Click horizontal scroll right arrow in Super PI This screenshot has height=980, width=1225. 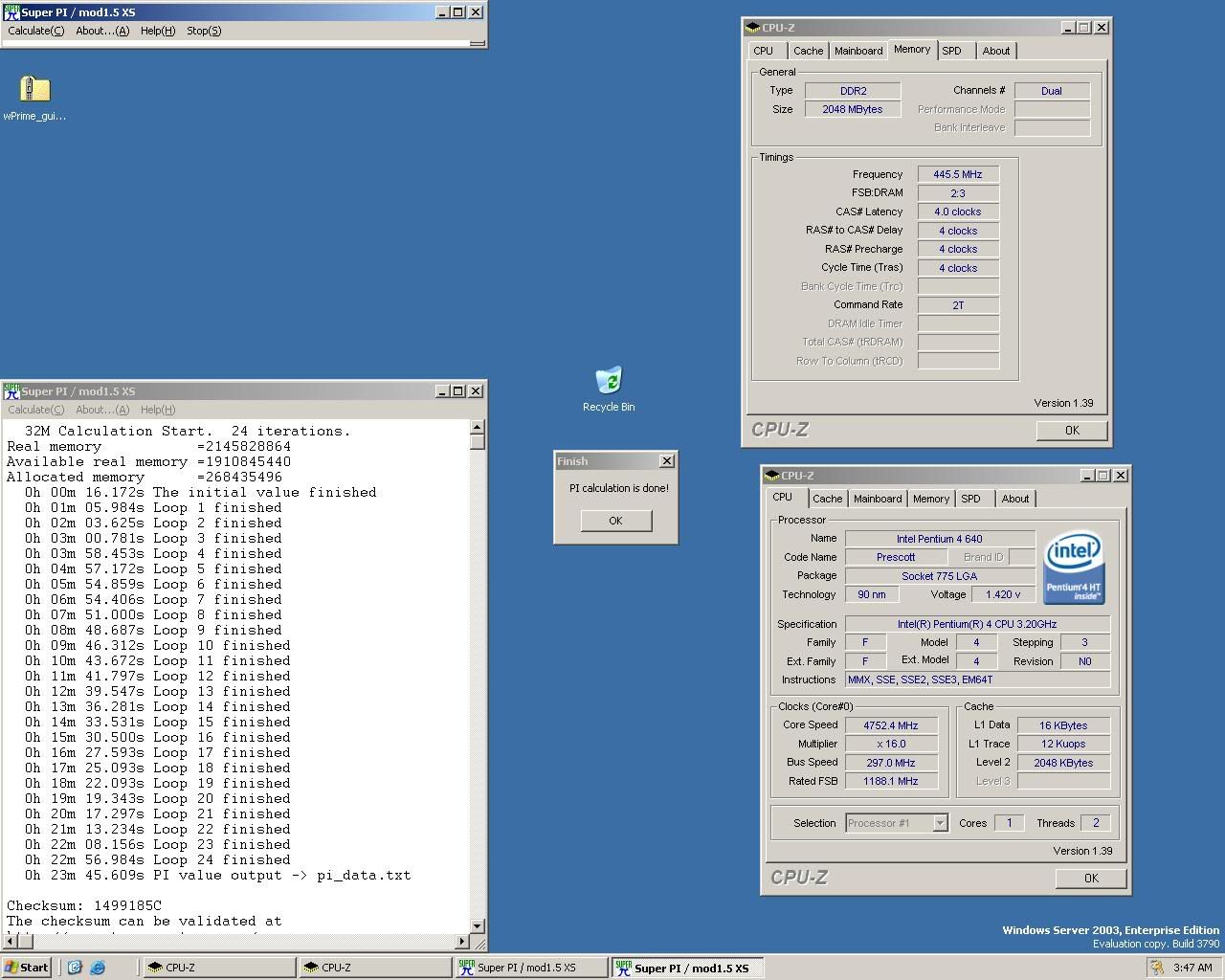pos(462,942)
